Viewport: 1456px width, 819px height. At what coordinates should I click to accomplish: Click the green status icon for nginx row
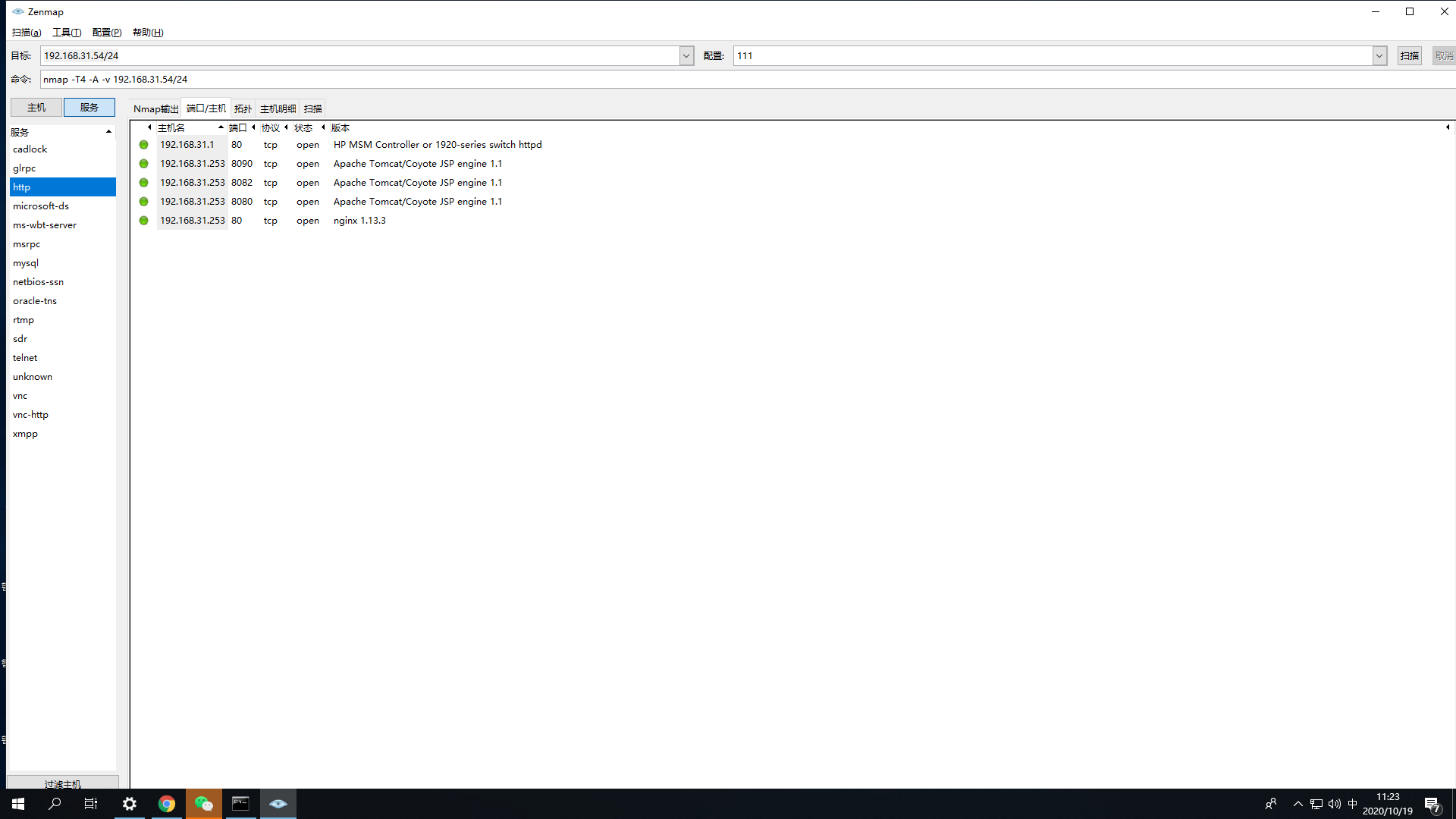coord(143,221)
